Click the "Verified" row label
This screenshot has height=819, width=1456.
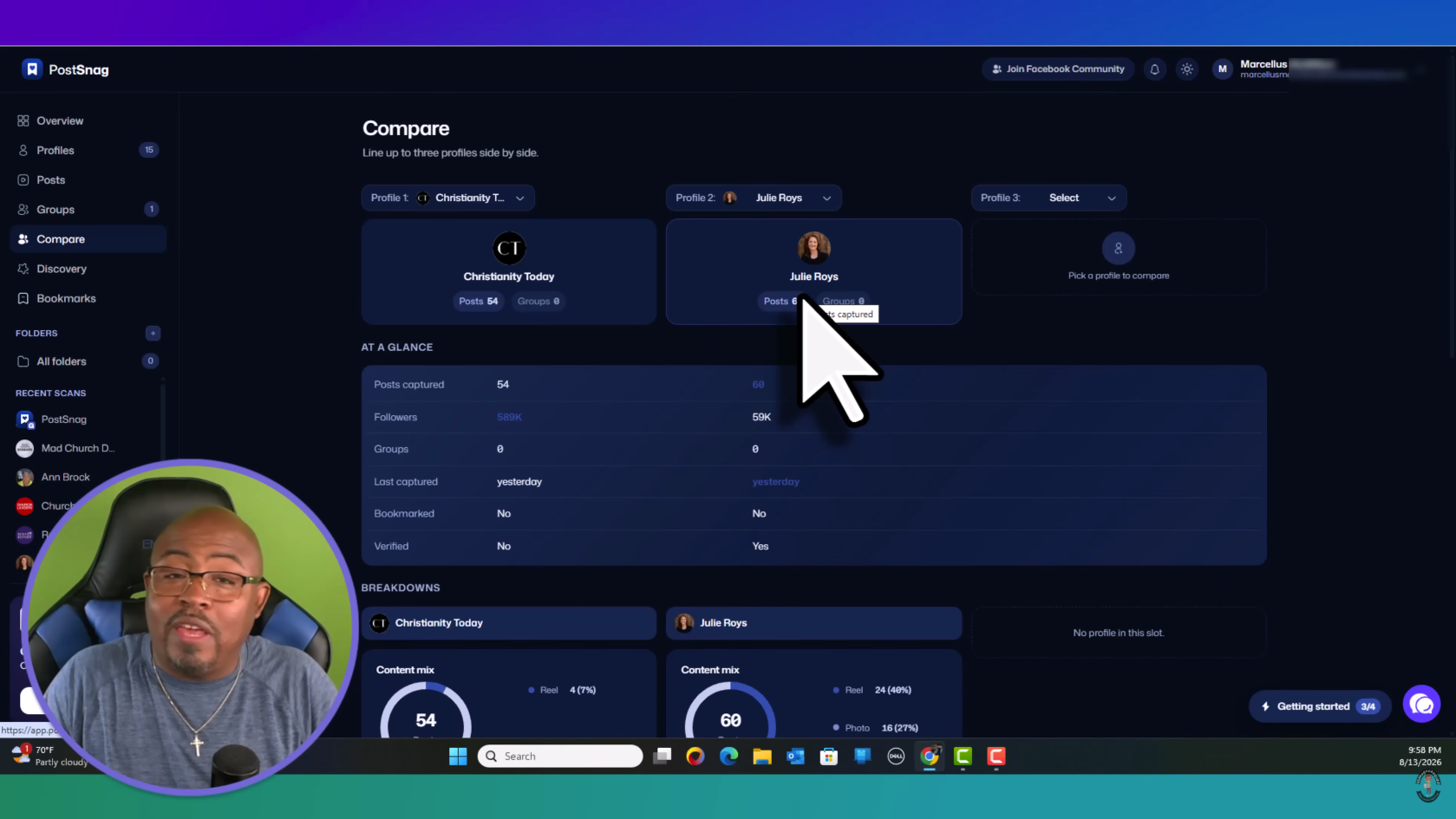click(x=391, y=546)
